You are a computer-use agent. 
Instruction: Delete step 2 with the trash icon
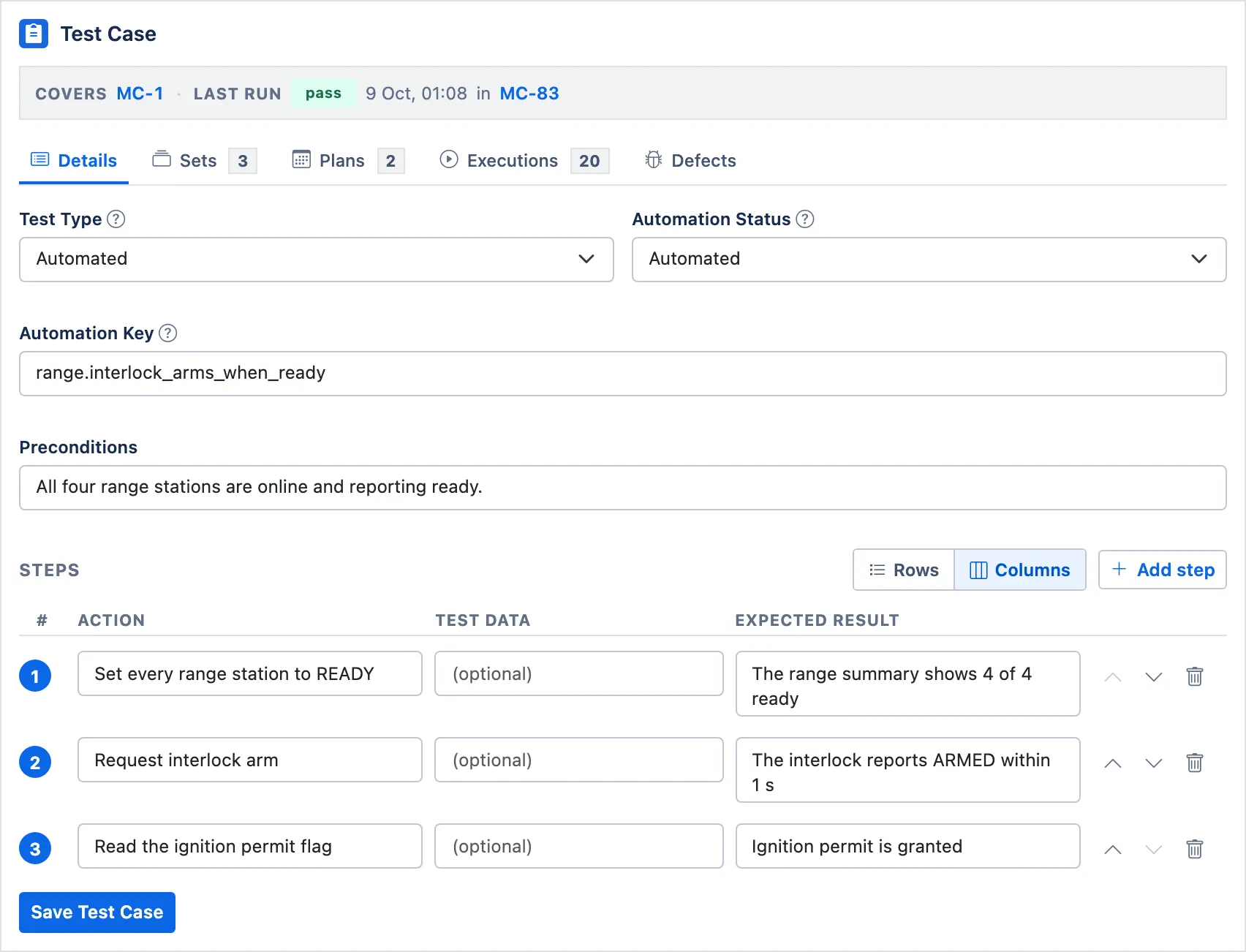pyautogui.click(x=1195, y=763)
